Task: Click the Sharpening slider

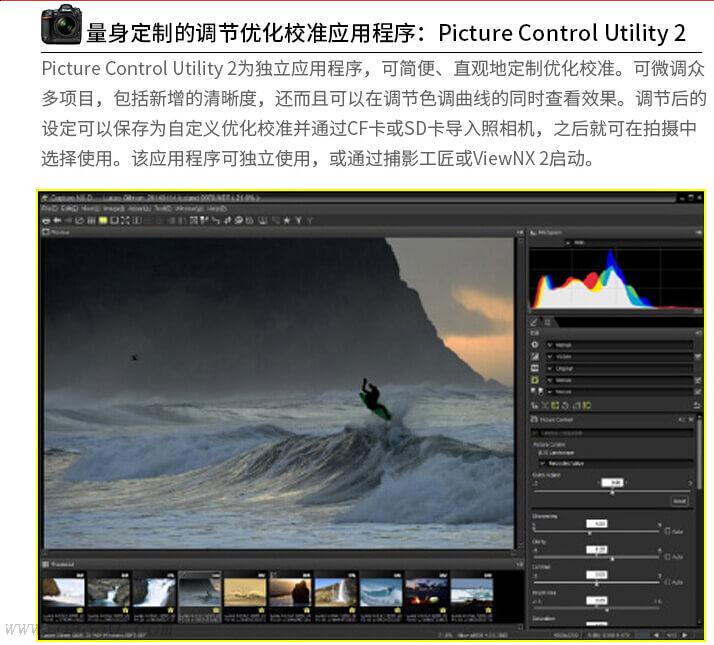Action: [597, 532]
